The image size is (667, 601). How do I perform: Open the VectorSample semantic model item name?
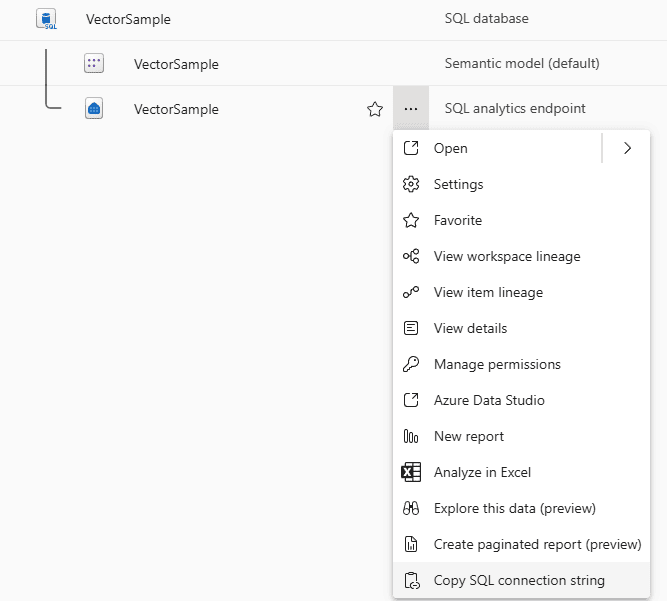click(176, 64)
